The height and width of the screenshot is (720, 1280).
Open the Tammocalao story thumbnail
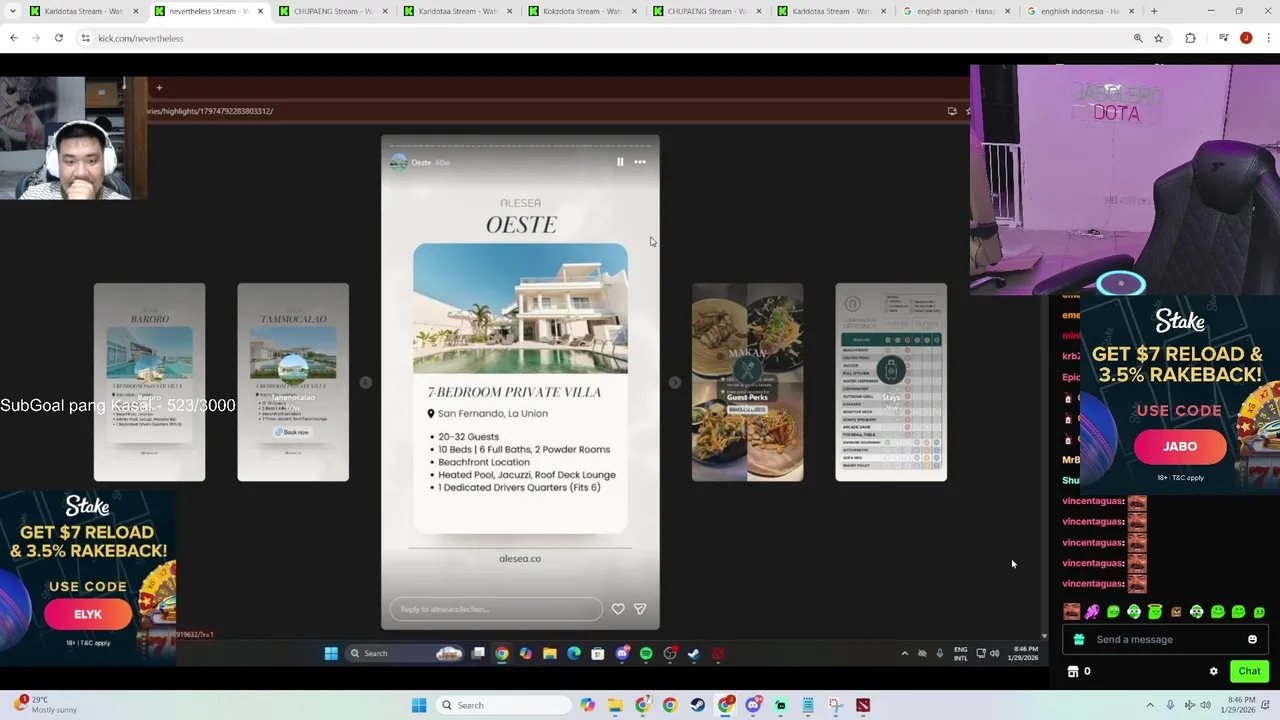pos(293,382)
